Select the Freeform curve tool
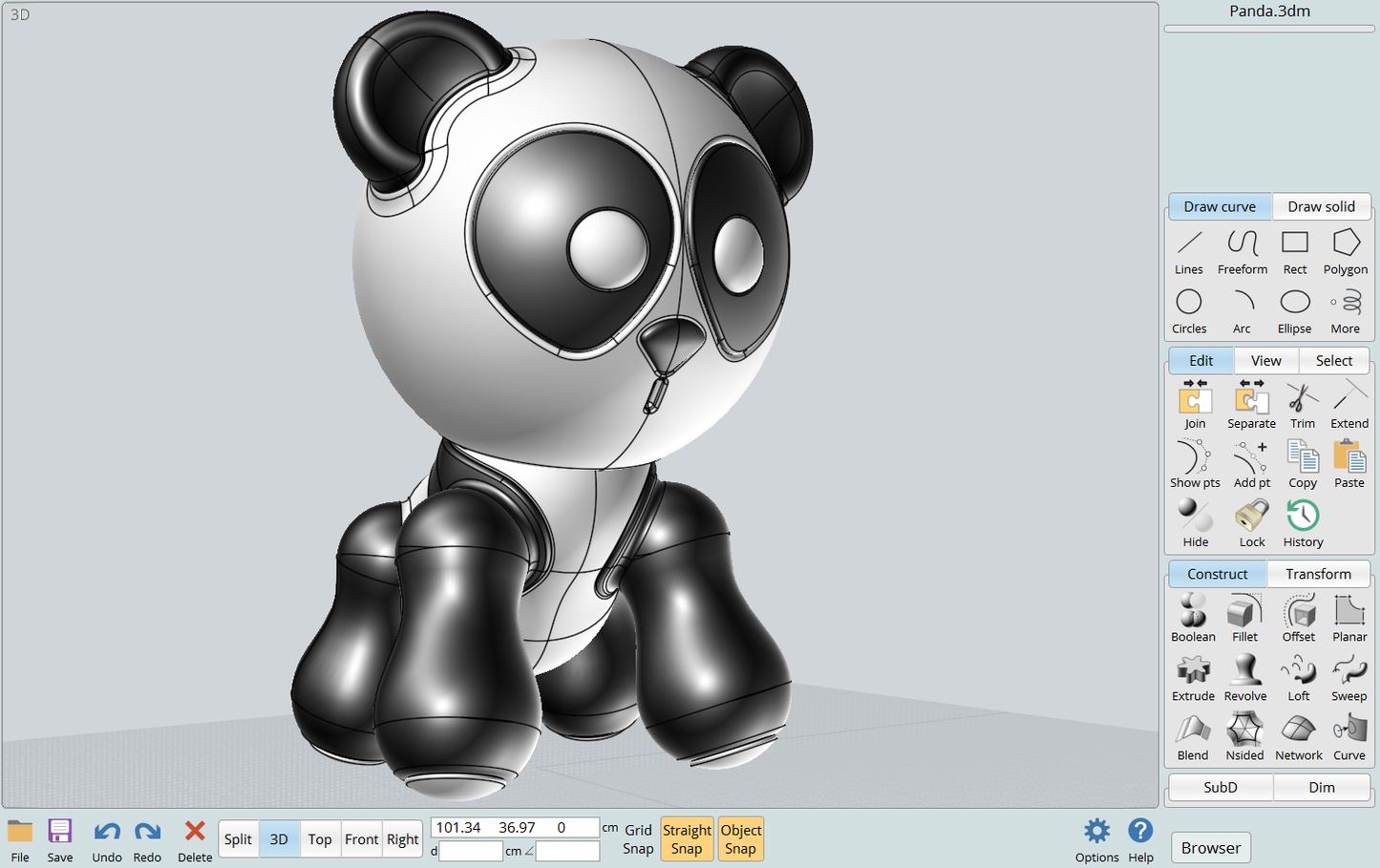Image resolution: width=1380 pixels, height=868 pixels. (1242, 252)
